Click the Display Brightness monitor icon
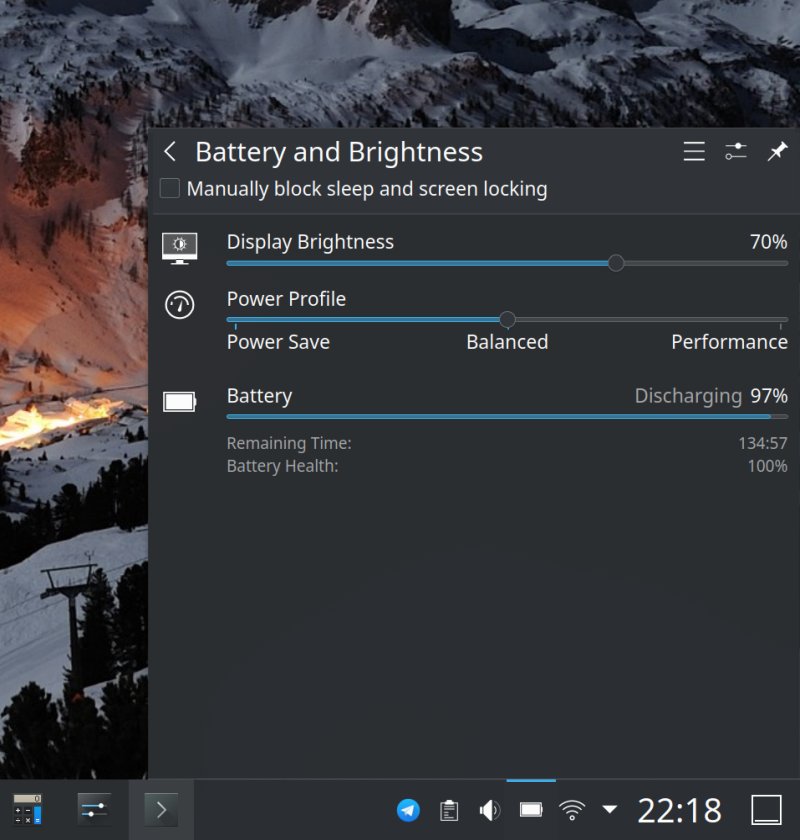The height and width of the screenshot is (840, 800). 180,246
